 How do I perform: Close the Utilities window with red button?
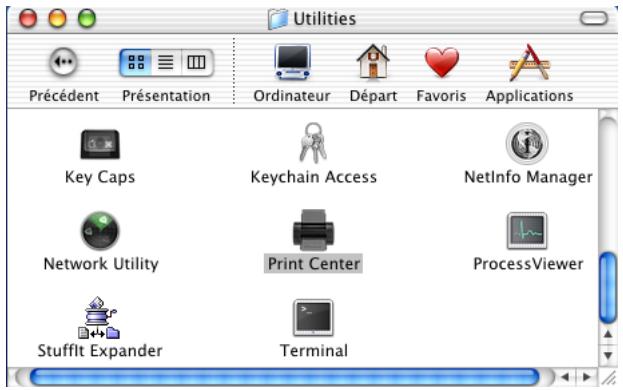(28, 18)
